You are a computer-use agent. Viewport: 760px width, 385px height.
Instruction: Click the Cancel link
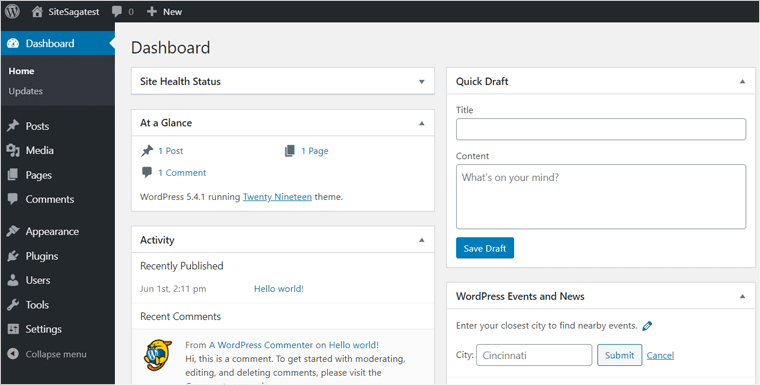[660, 355]
